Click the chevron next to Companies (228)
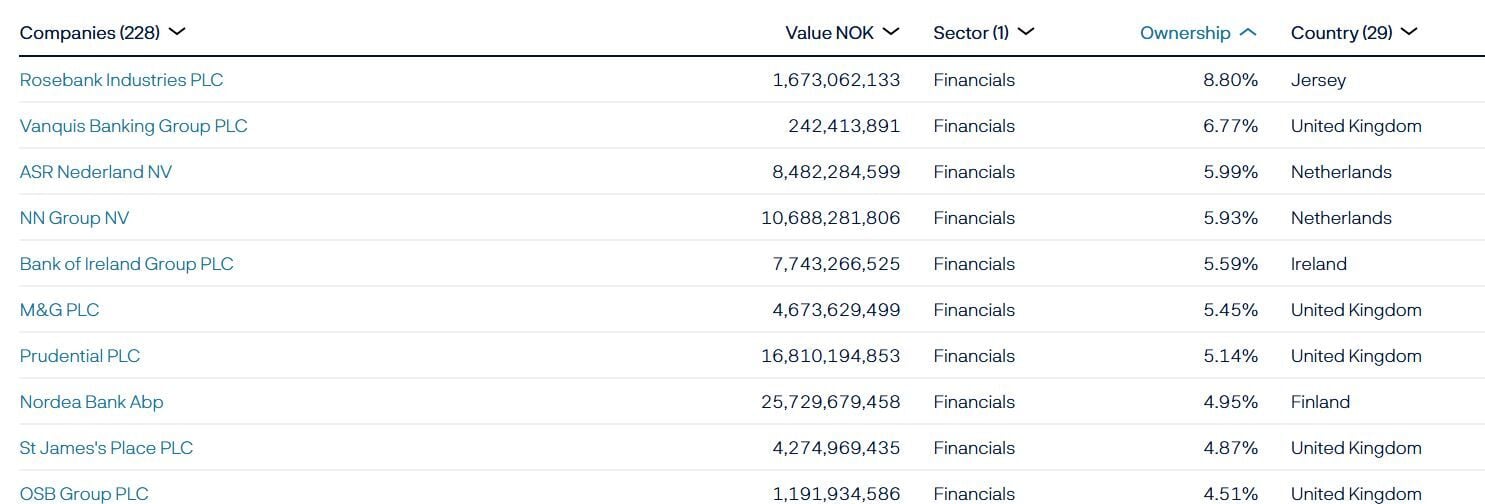1485x504 pixels. point(177,32)
